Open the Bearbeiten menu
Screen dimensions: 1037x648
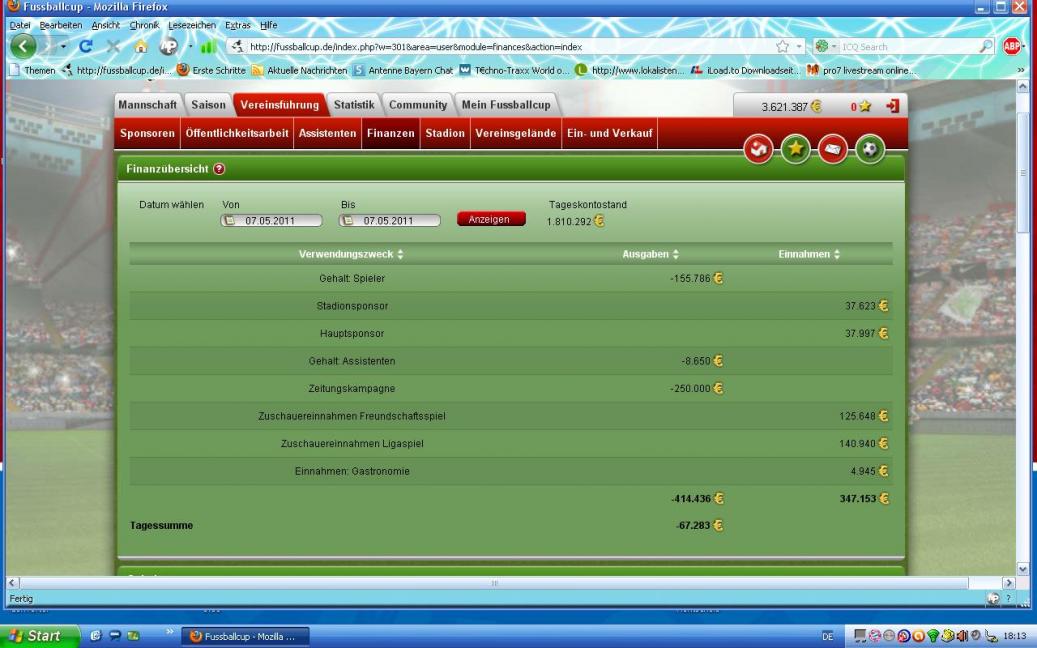coord(61,25)
